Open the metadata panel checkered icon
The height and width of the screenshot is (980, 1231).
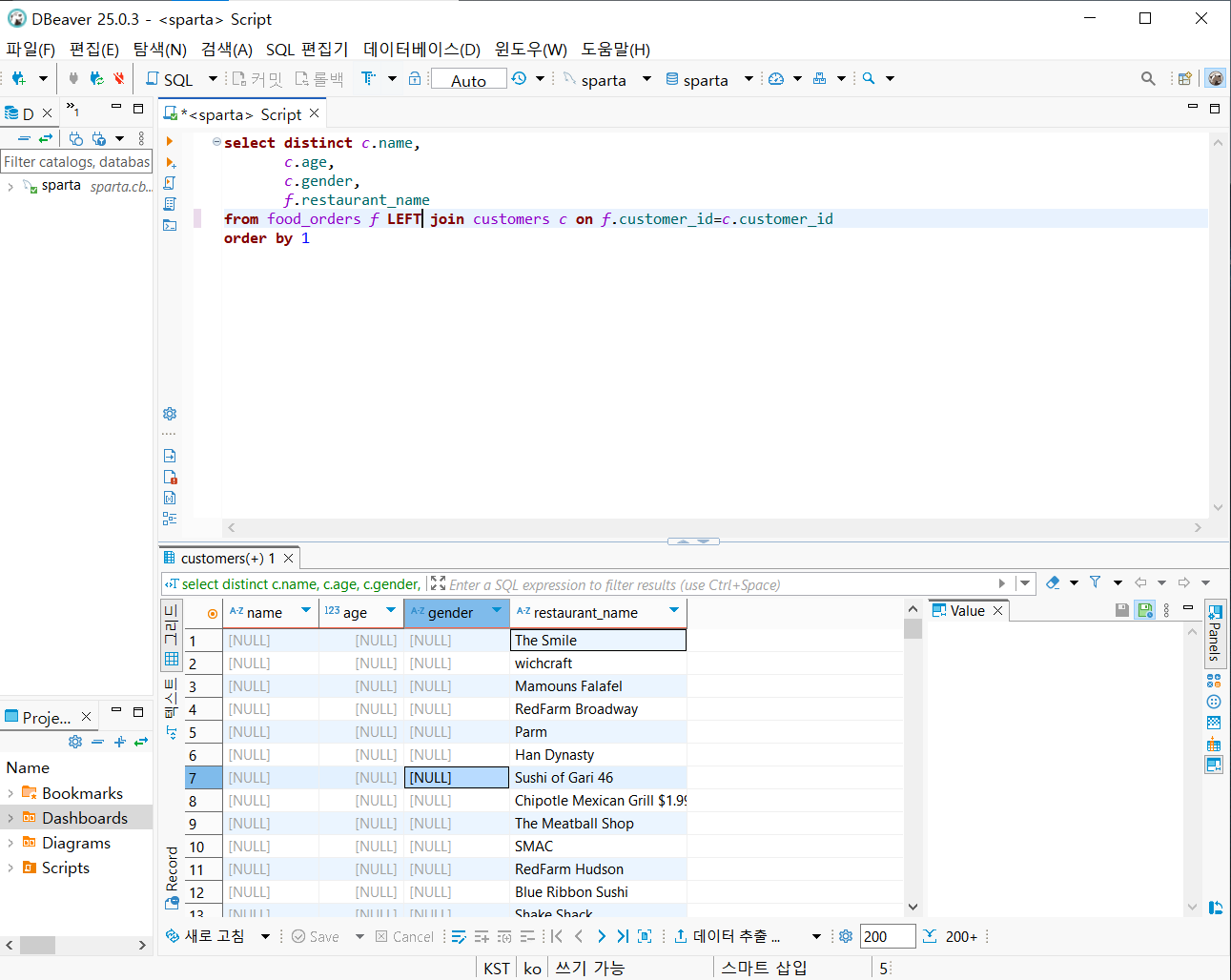coord(1214,723)
